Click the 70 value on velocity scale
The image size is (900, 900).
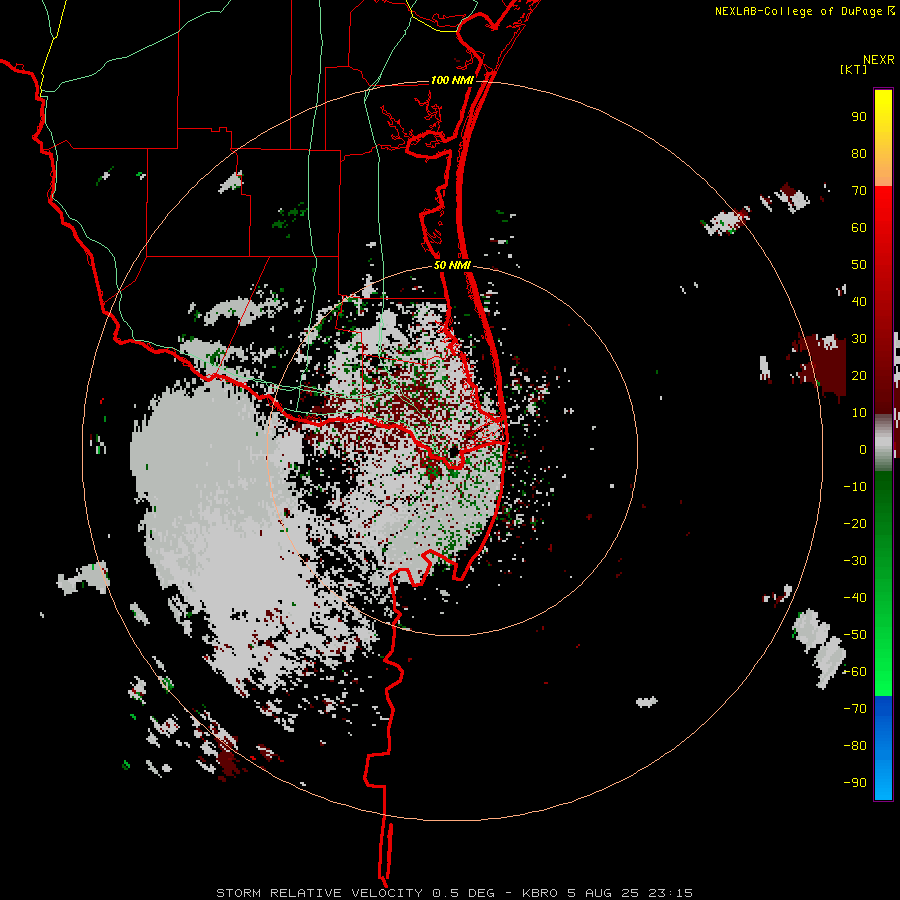[x=859, y=191]
